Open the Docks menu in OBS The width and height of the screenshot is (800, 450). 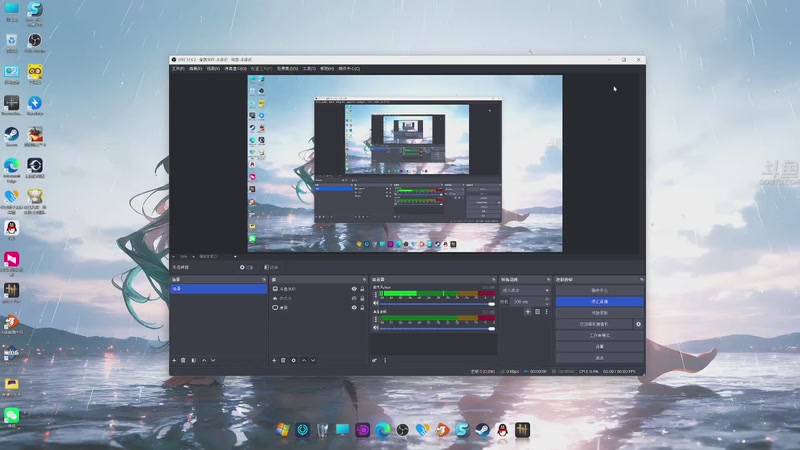click(235, 68)
